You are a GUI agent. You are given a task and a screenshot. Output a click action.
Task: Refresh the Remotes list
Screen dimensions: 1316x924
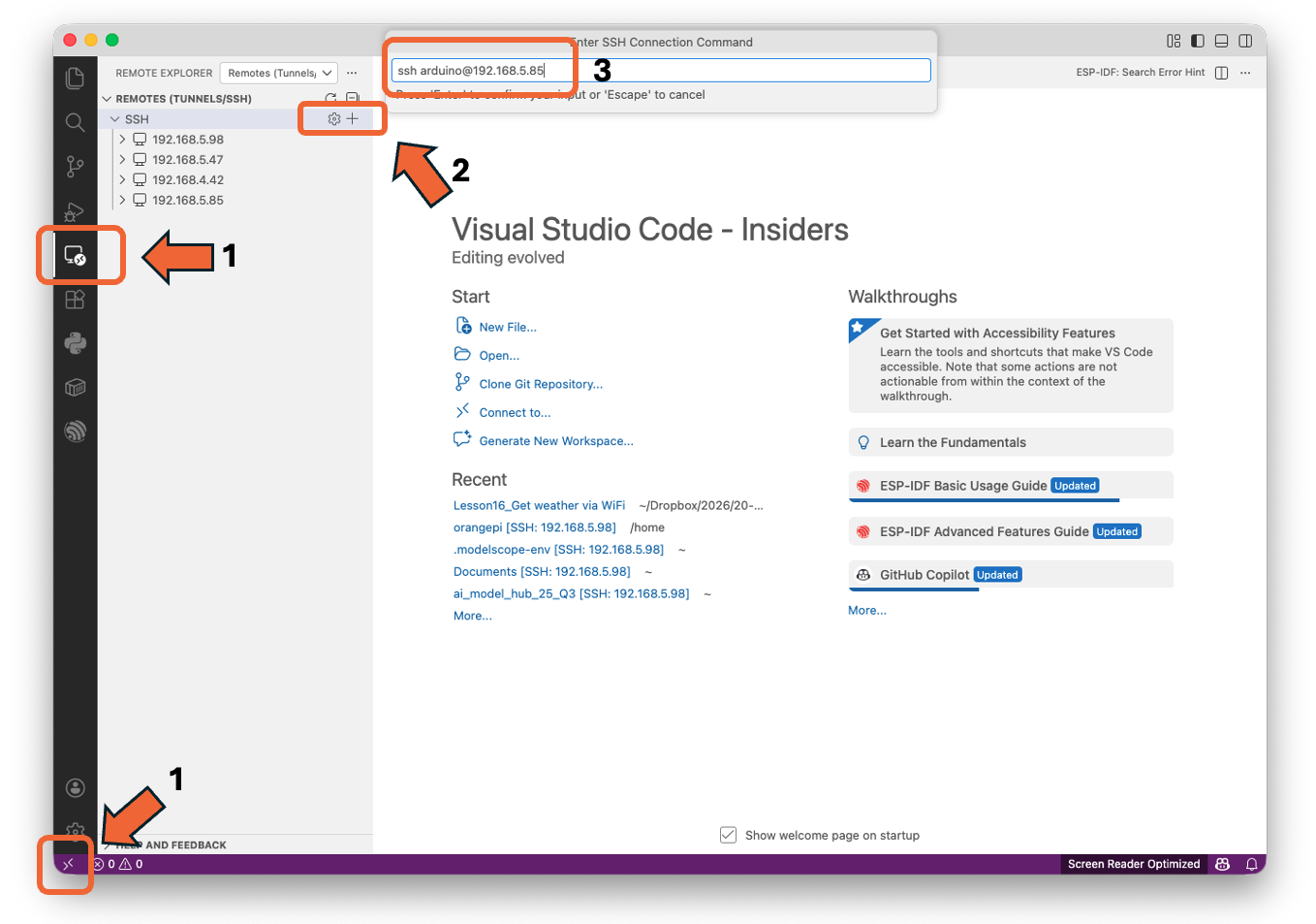[331, 98]
